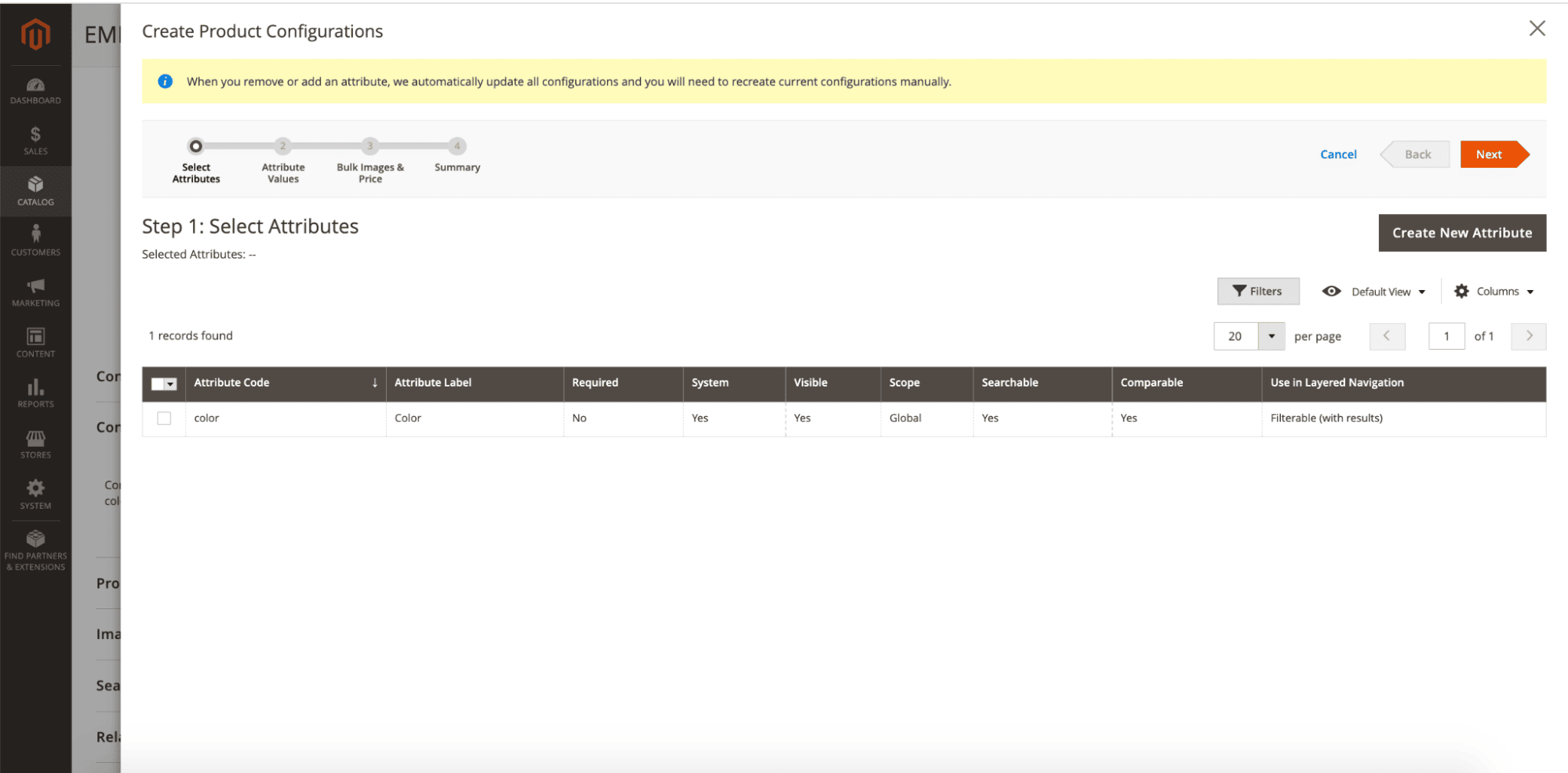Click the sort arrow in Attribute Code header

tap(375, 383)
